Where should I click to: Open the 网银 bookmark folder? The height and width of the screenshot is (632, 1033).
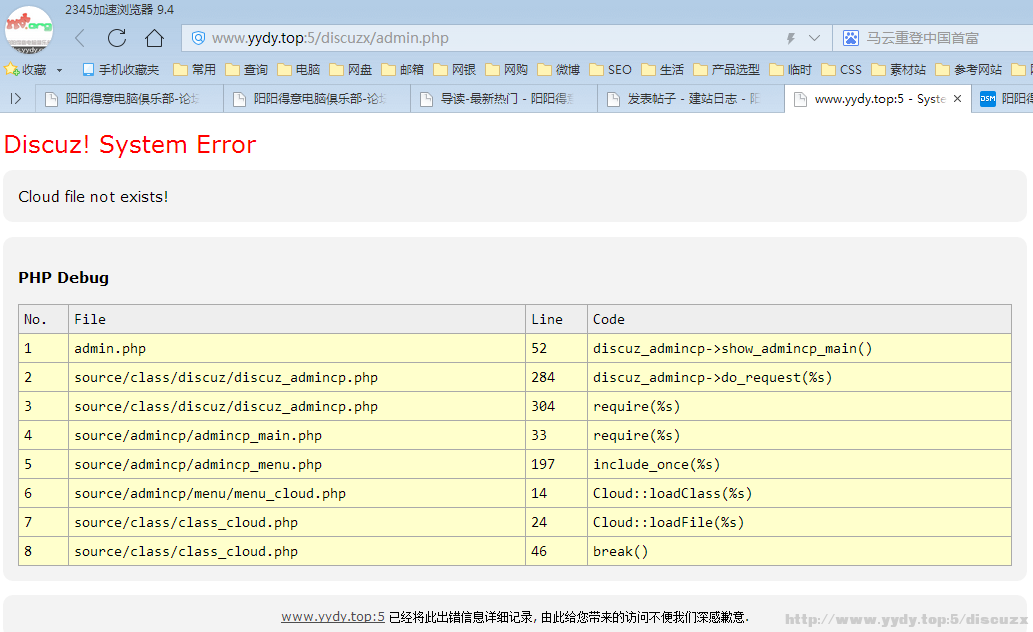(x=455, y=69)
